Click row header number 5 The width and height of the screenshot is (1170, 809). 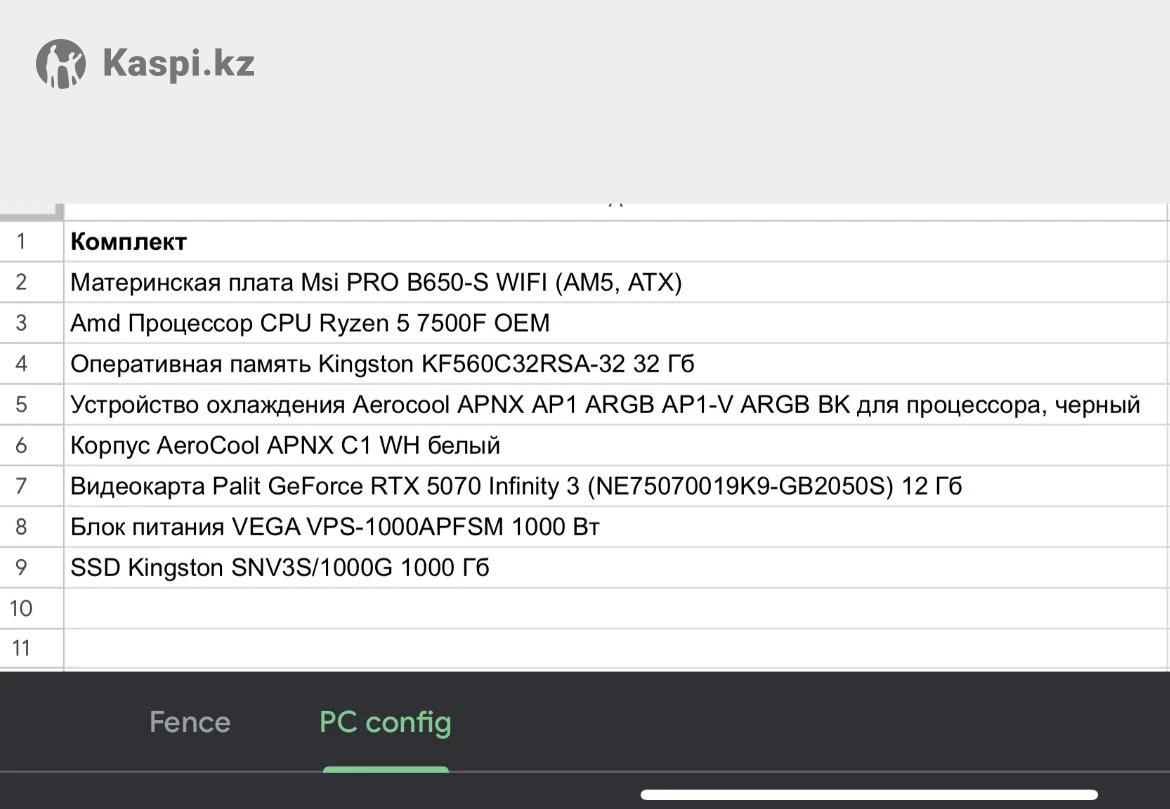coord(22,405)
